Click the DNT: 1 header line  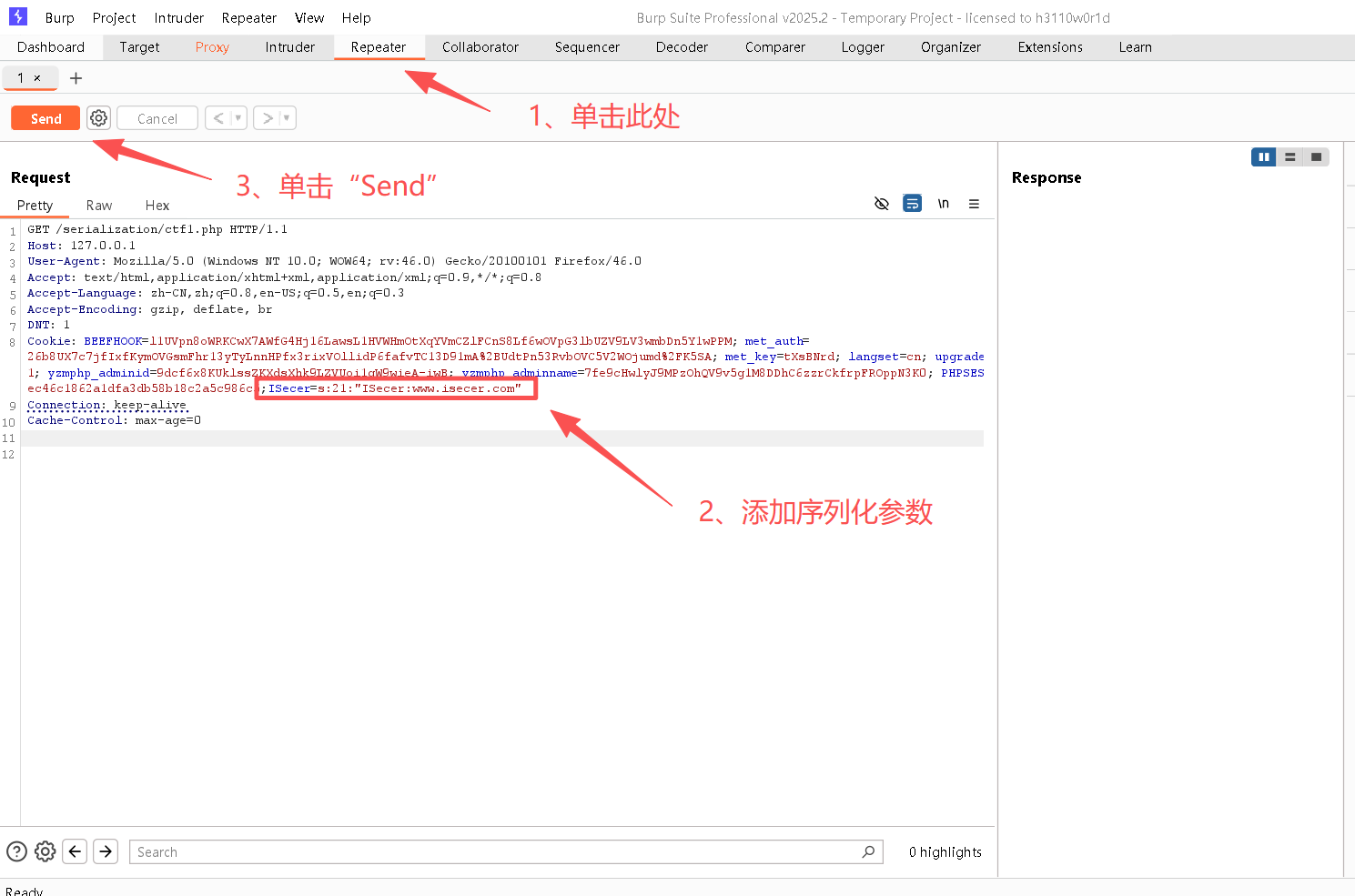coord(48,325)
